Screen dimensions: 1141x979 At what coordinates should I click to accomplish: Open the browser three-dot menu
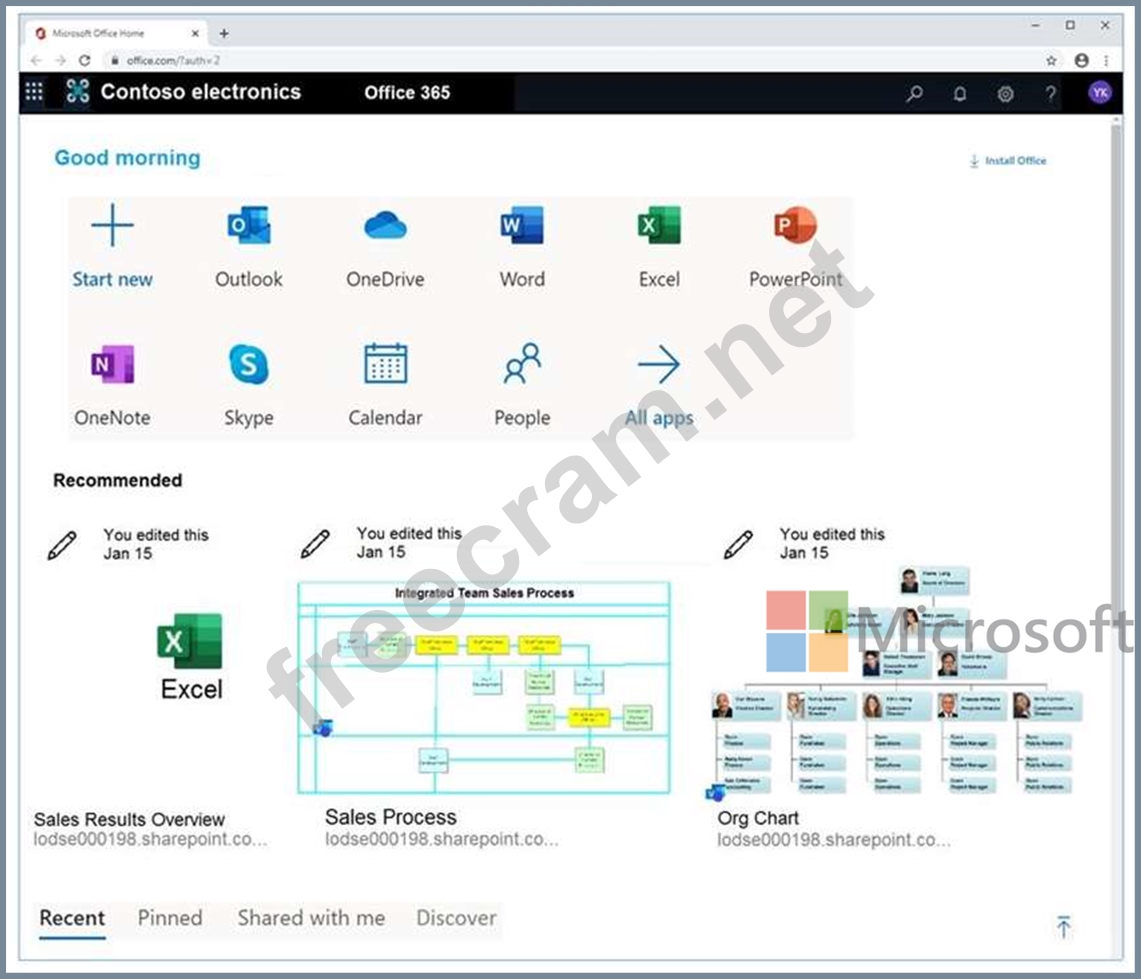[1106, 60]
